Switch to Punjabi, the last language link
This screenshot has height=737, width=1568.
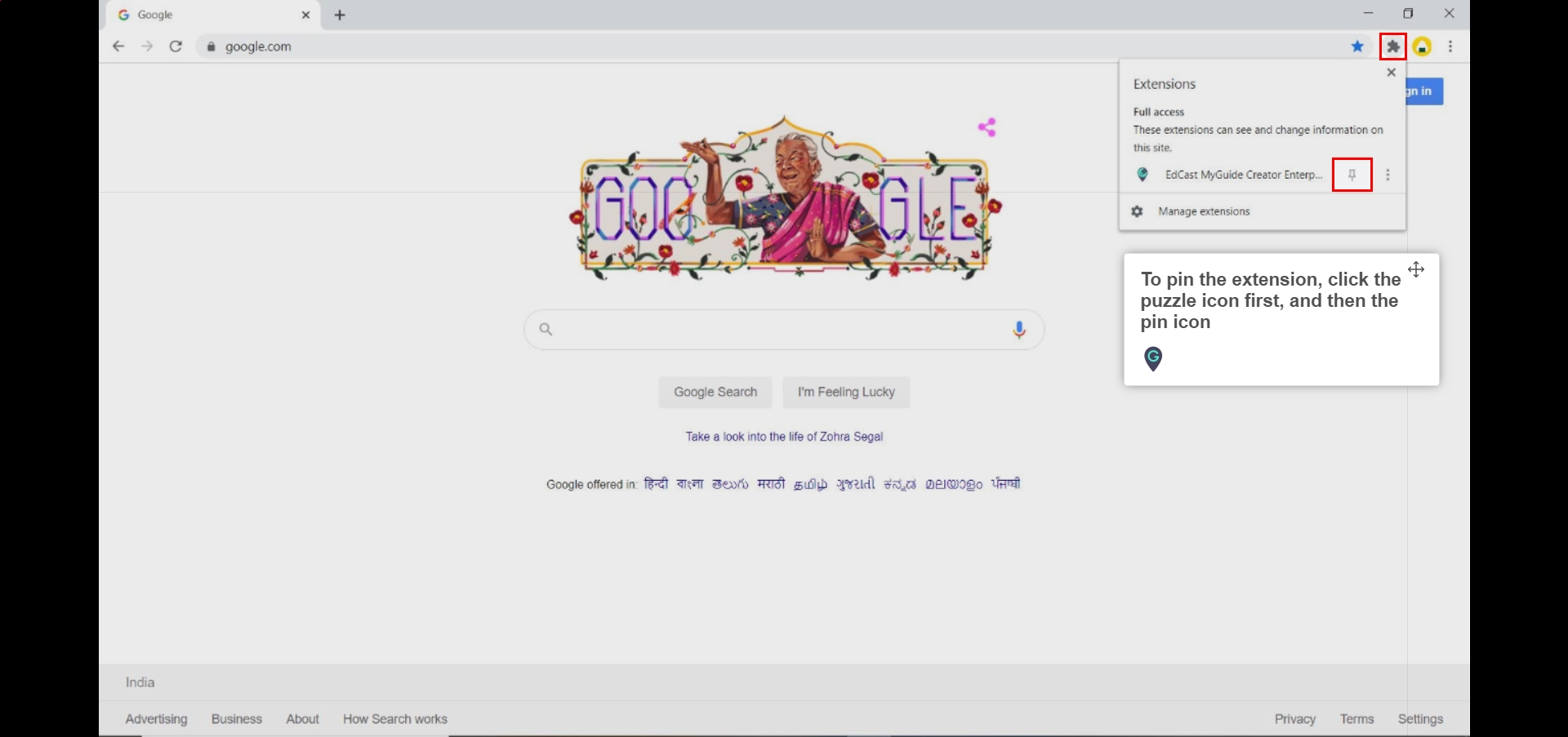[x=1006, y=484]
